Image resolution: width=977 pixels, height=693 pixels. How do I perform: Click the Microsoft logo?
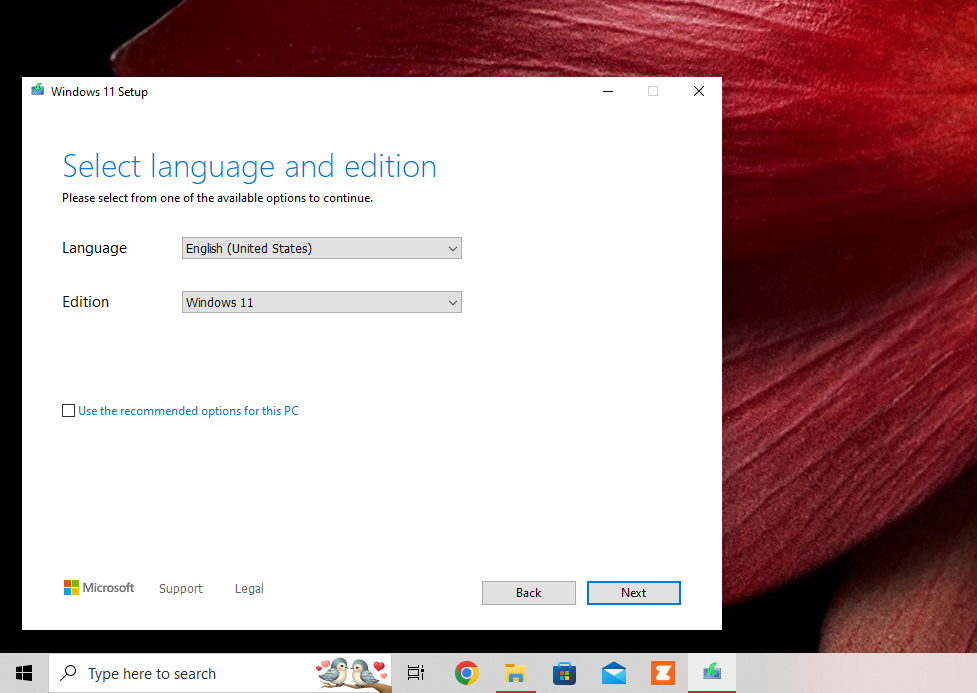tap(99, 588)
